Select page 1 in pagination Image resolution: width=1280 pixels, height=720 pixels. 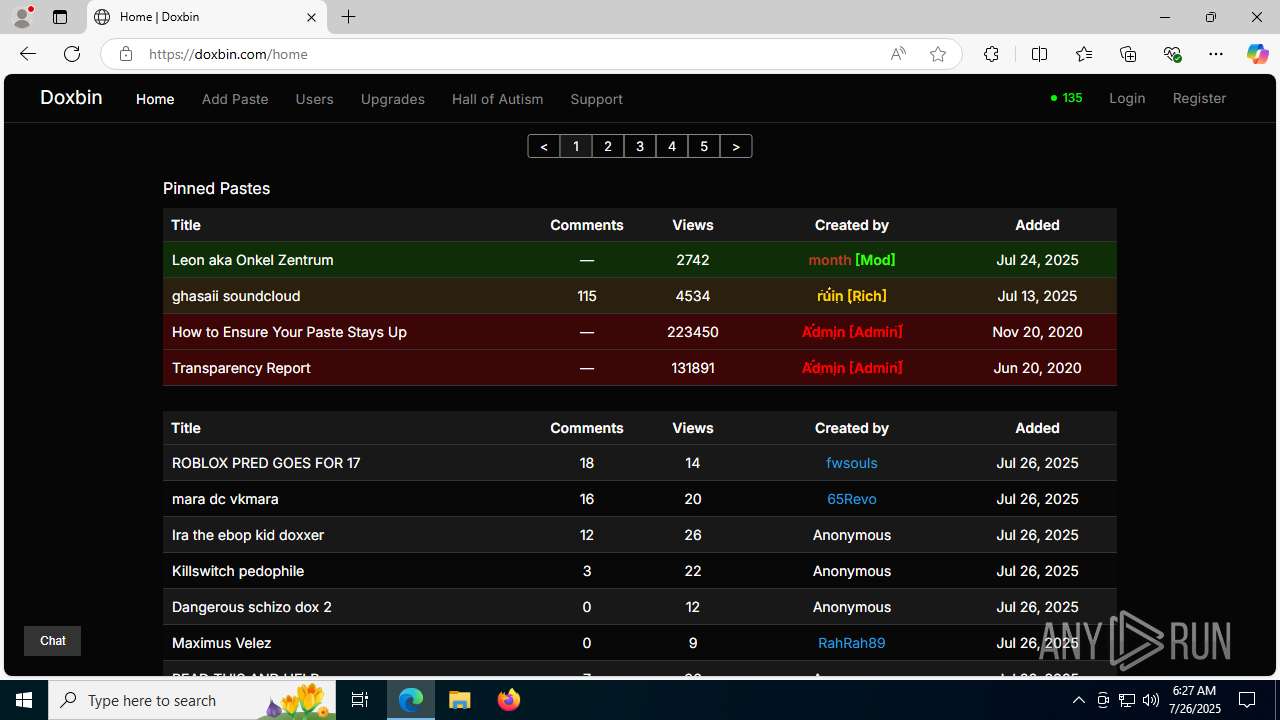click(576, 146)
